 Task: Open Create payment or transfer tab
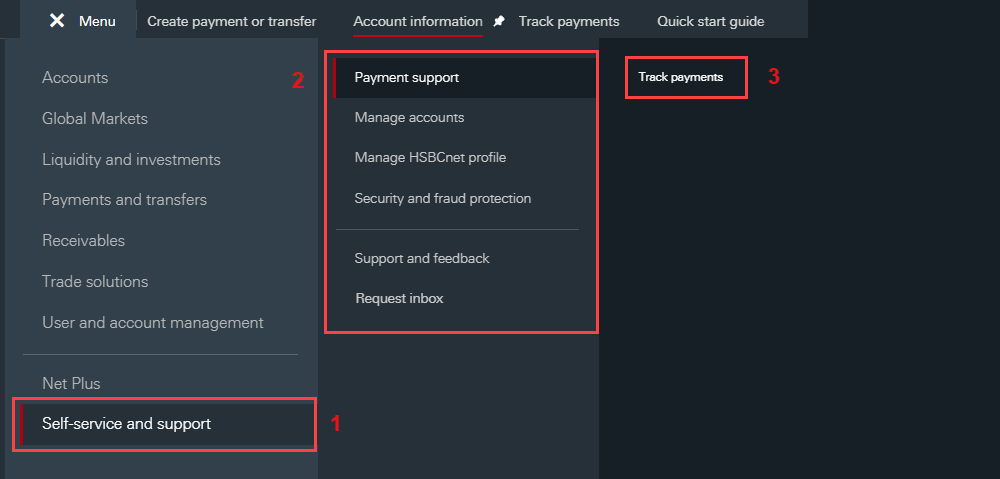tap(232, 21)
